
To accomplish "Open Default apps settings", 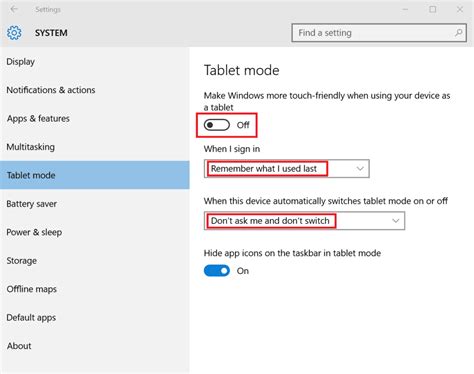I will 95,317.
